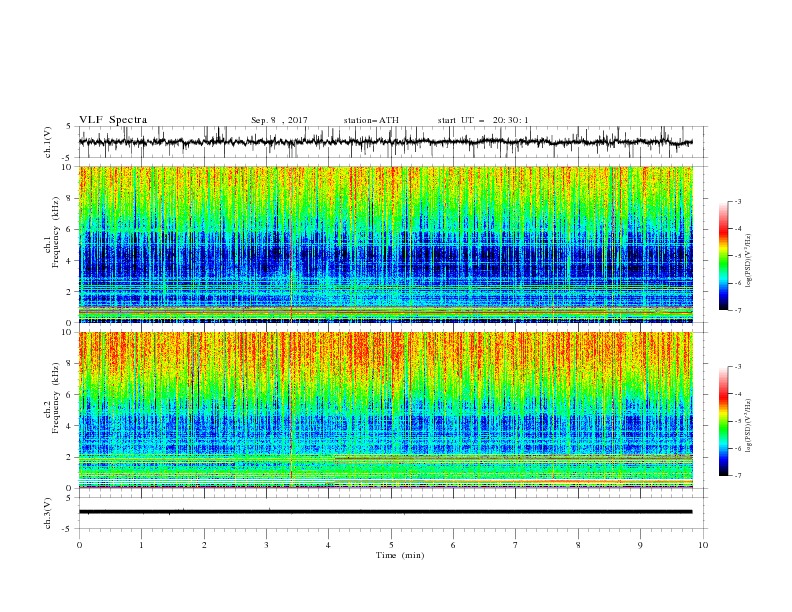This screenshot has width=792, height=612.
Task: Click time axis tick label "3"
Action: [x=266, y=545]
